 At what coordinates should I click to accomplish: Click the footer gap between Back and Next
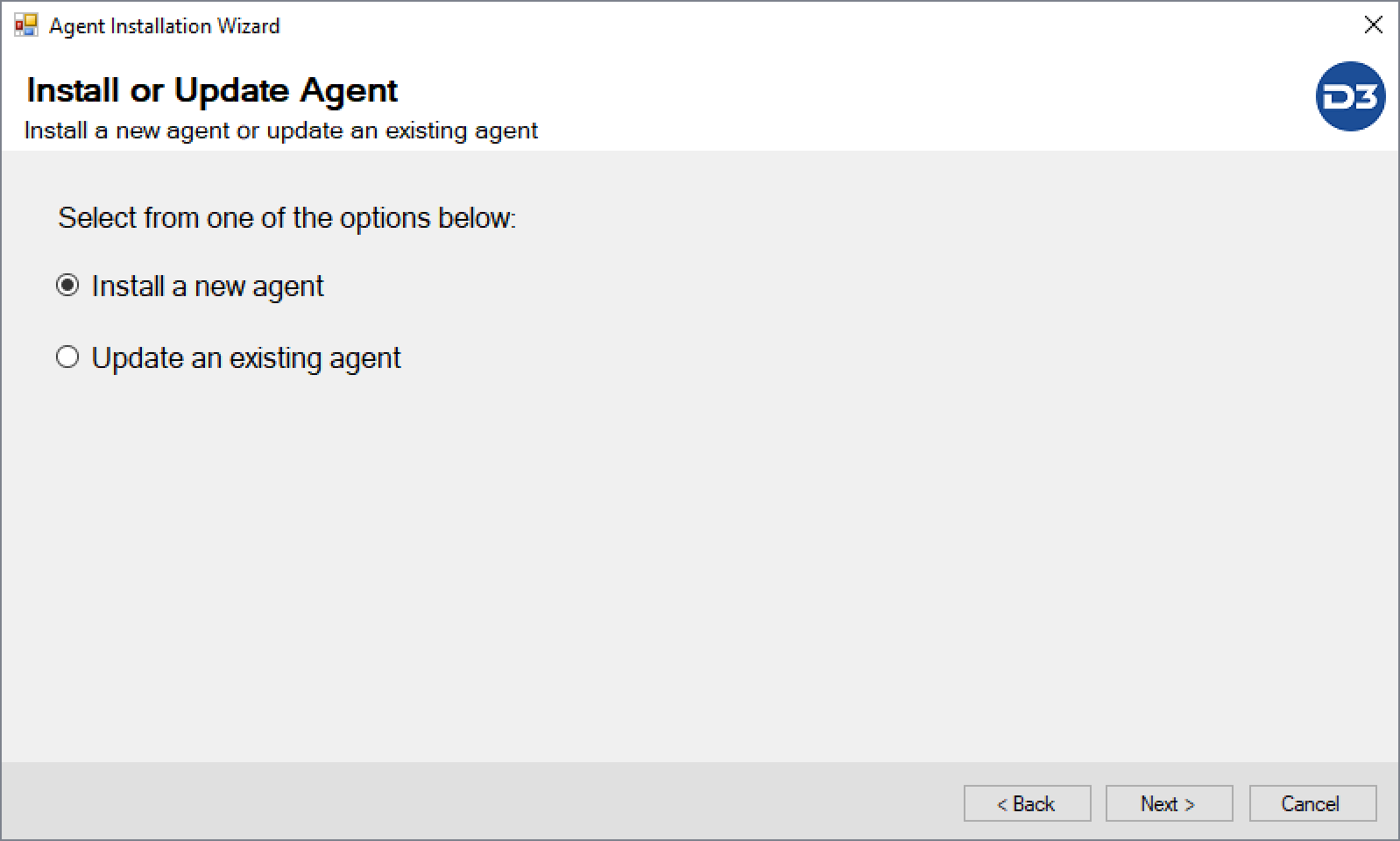tap(1099, 803)
